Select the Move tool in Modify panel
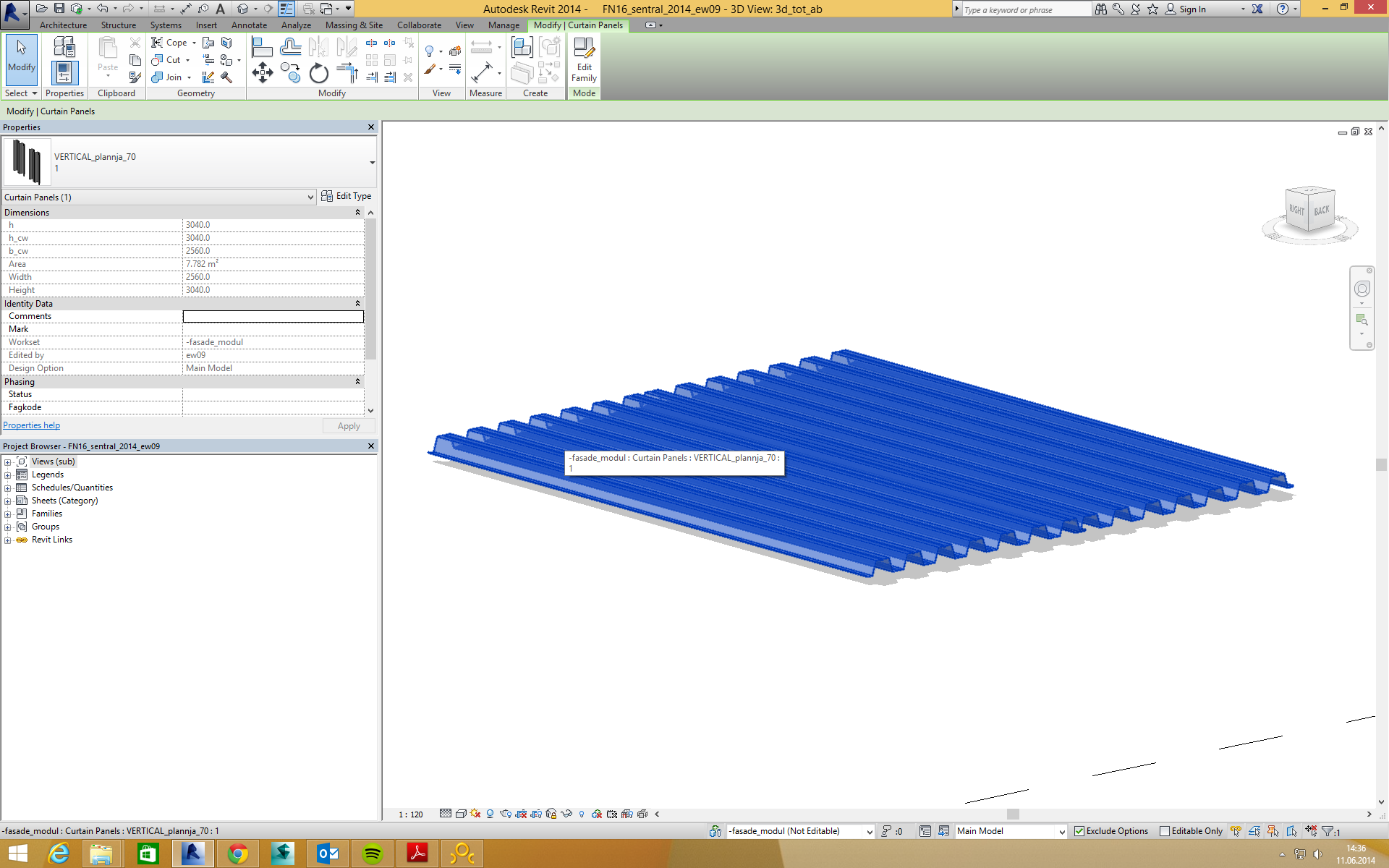The image size is (1389, 868). (262, 72)
